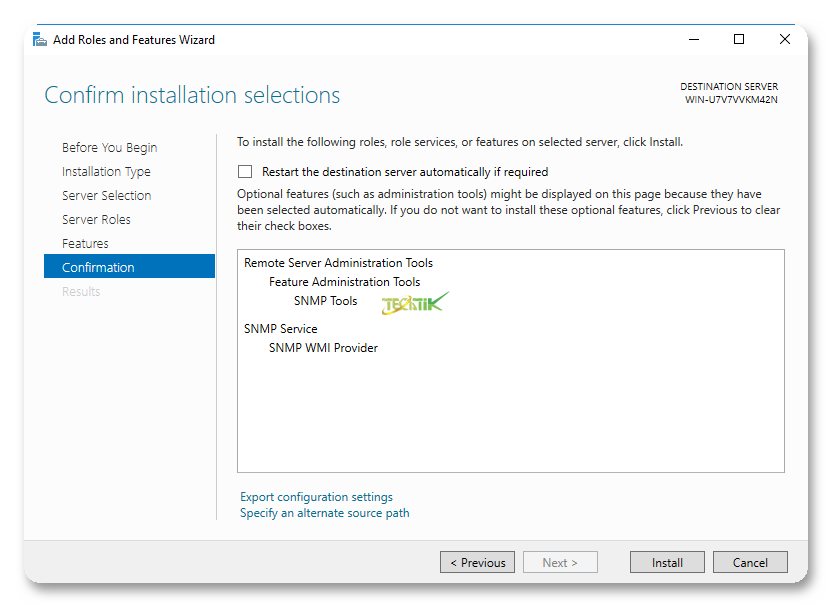Go to Before You Begin step
This screenshot has width=832, height=607.
tap(109, 147)
